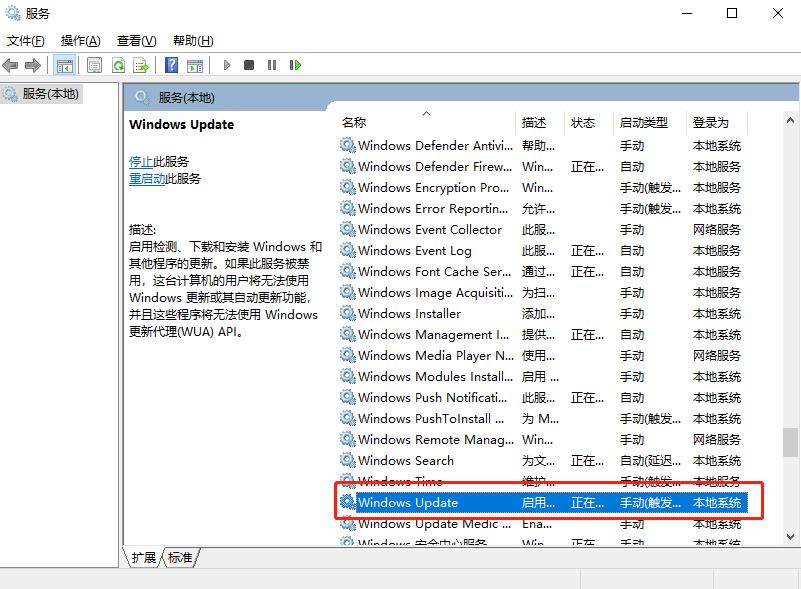Pause the service with the pause icon

pyautogui.click(x=272, y=64)
